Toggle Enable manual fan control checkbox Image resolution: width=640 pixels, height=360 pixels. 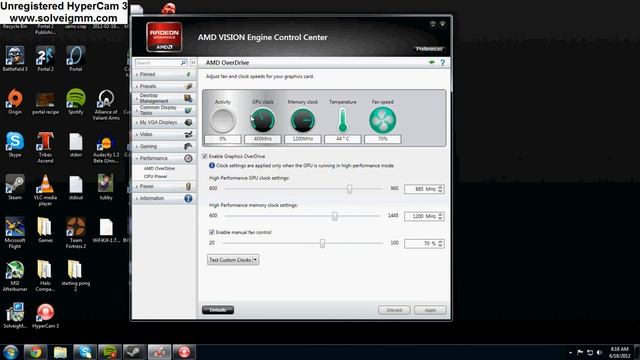tap(212, 232)
